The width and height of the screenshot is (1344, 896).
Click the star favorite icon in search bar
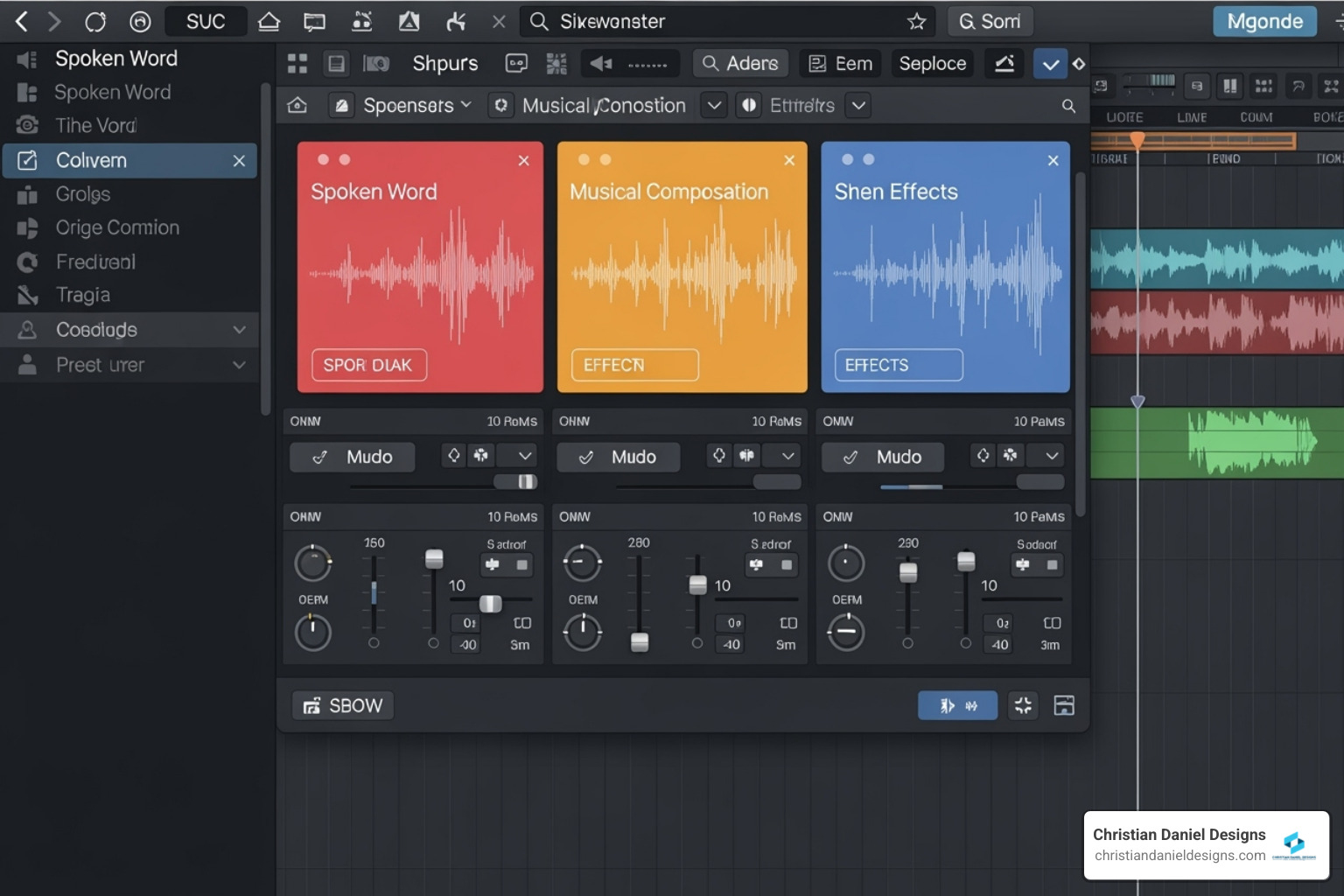pyautogui.click(x=916, y=21)
